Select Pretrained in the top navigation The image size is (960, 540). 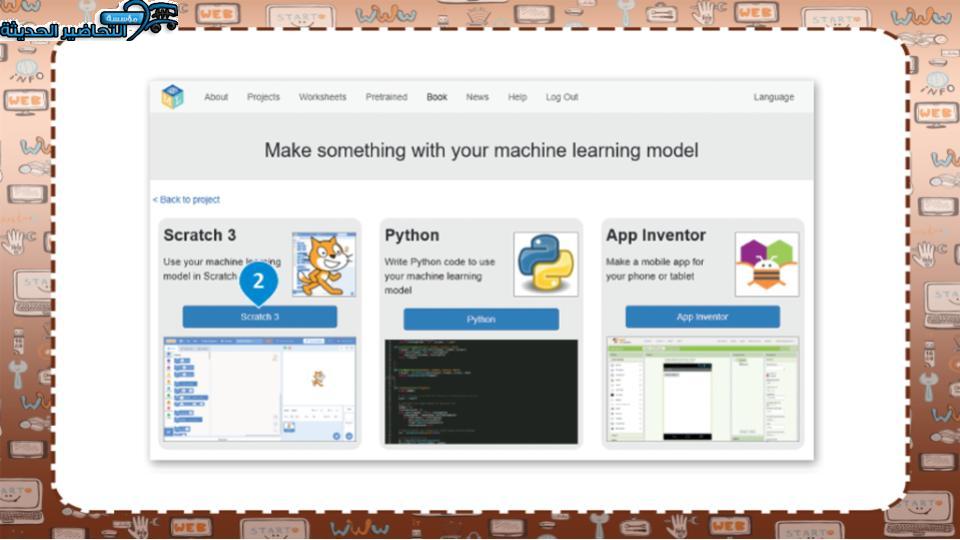tap(386, 97)
